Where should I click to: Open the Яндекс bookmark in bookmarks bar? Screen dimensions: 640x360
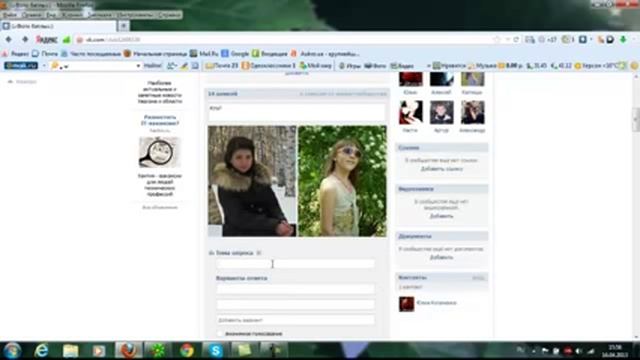[16, 53]
